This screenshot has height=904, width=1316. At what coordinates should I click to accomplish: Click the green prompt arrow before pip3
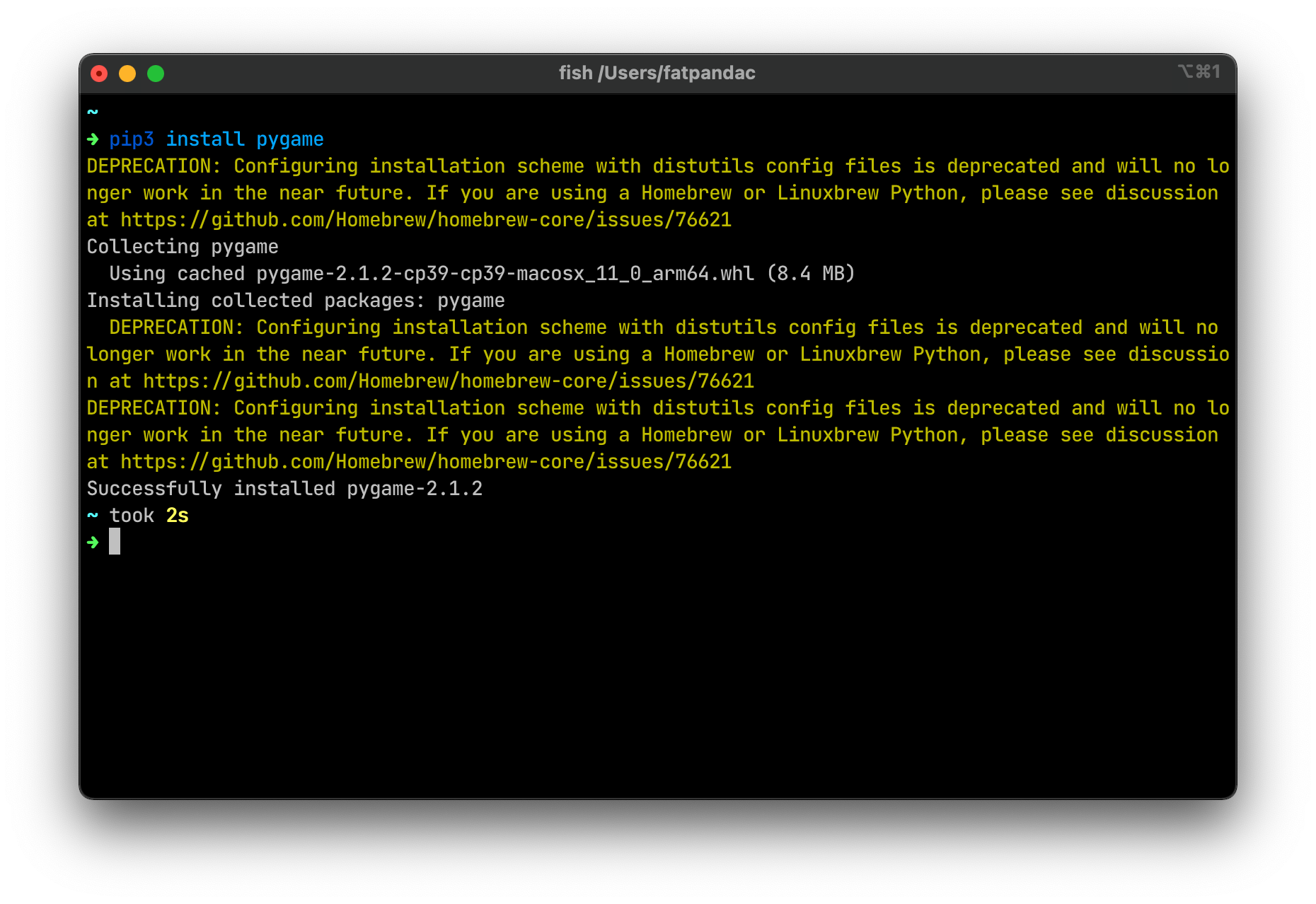click(93, 139)
